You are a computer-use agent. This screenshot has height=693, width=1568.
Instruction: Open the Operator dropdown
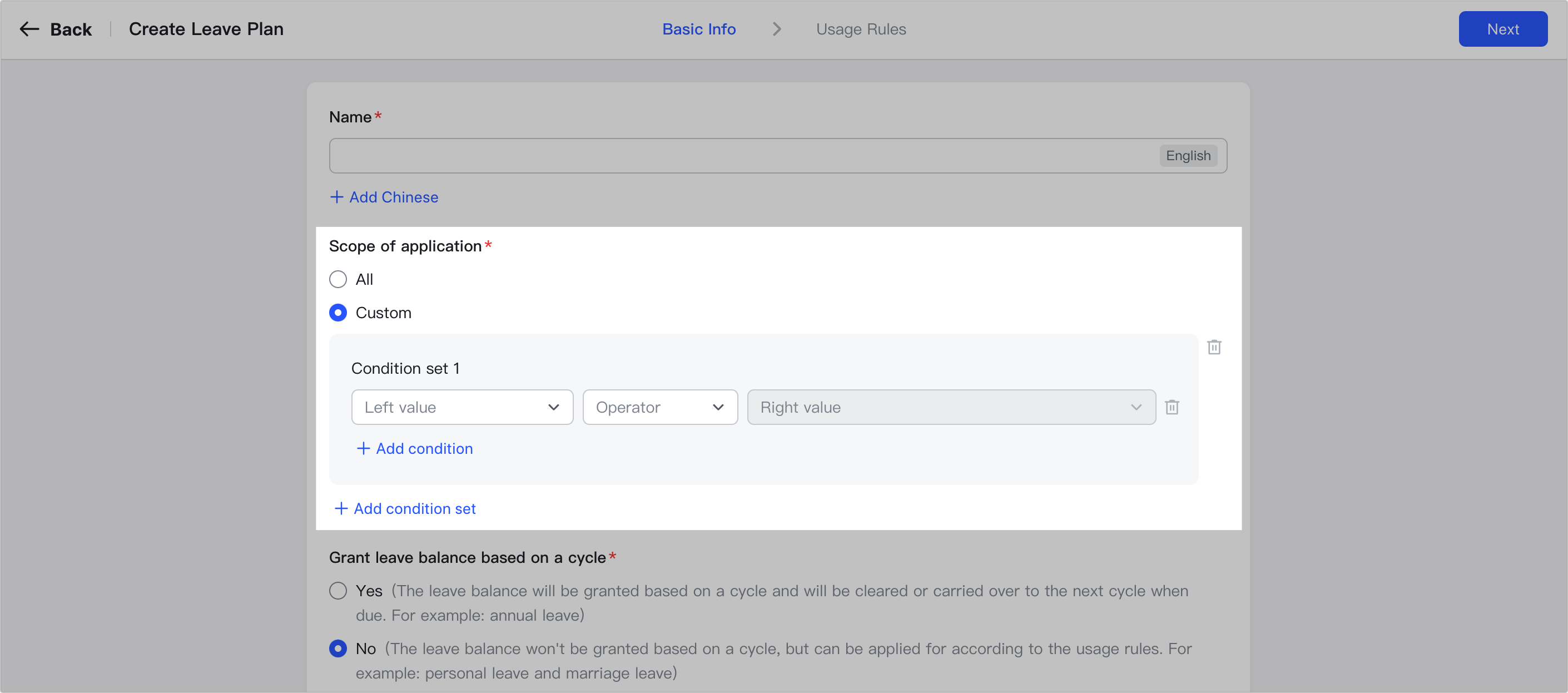point(660,407)
